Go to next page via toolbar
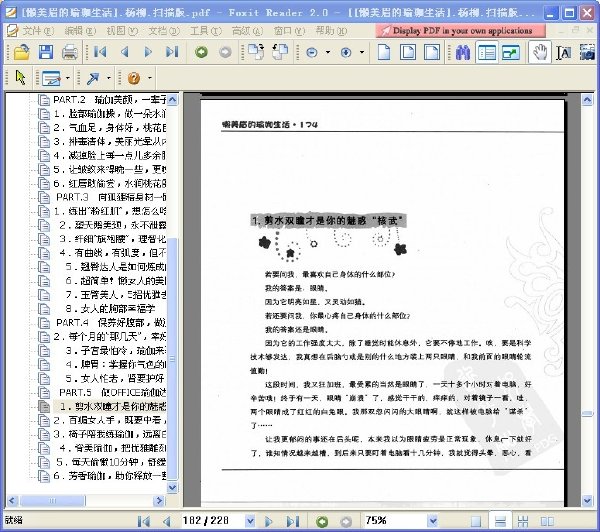600x532 pixels. point(148,52)
